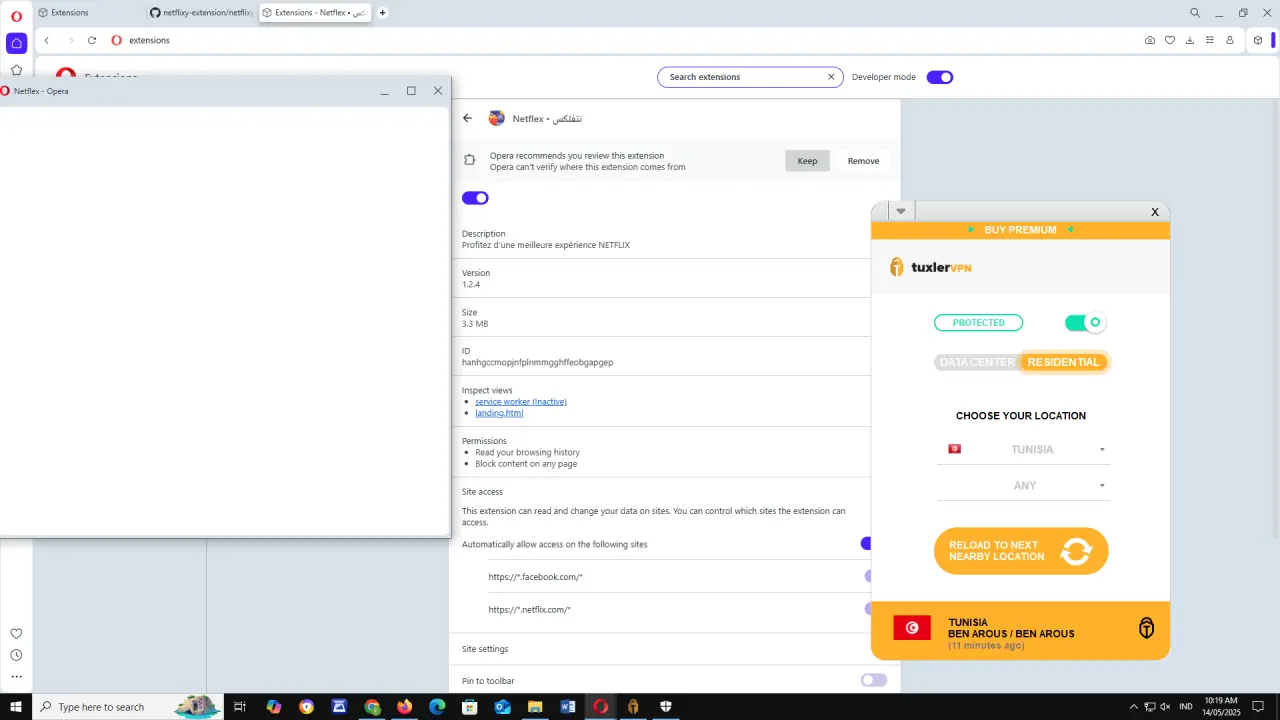Open Firefox from the taskbar

[404, 707]
